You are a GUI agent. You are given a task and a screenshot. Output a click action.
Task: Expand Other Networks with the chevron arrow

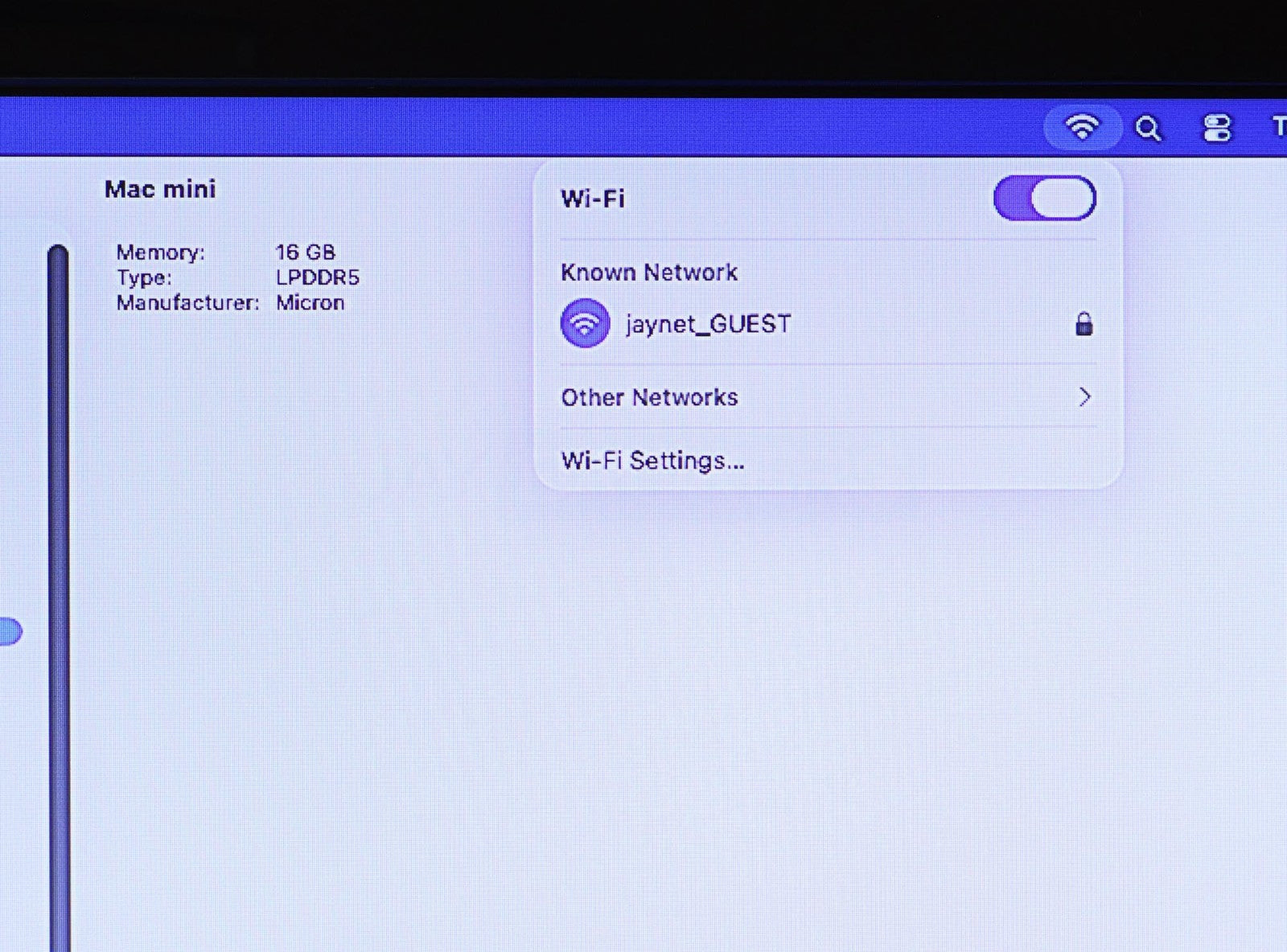pyautogui.click(x=1084, y=396)
